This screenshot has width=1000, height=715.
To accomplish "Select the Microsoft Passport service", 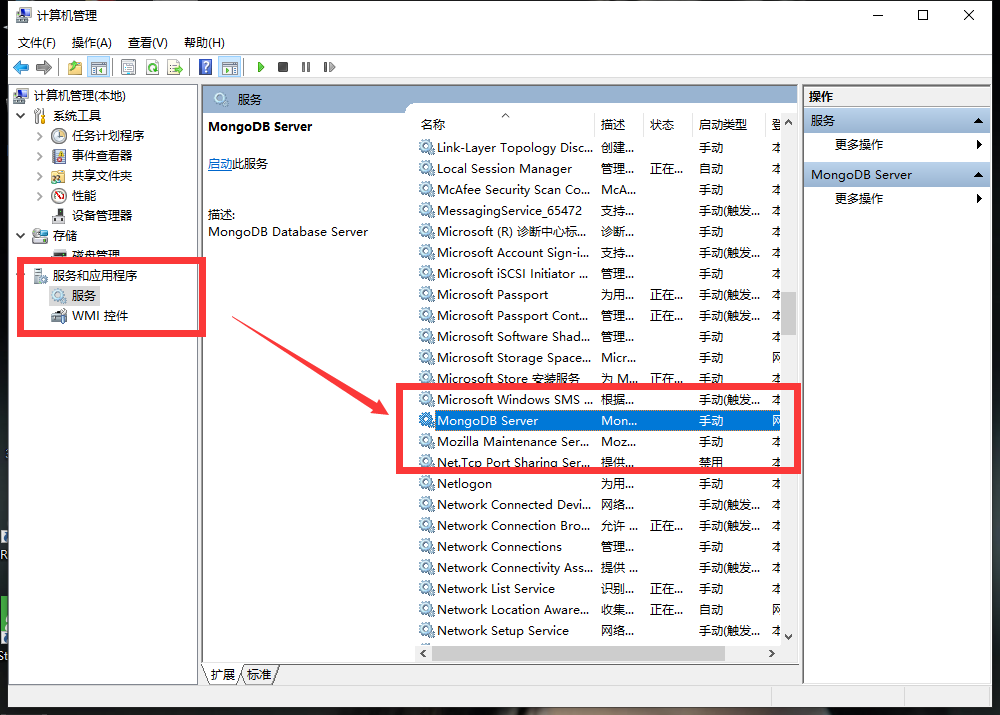I will pos(599,295).
